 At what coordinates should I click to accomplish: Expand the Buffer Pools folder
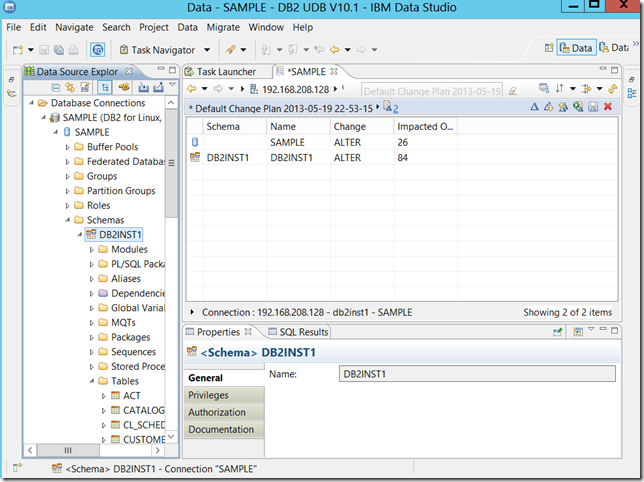coord(67,147)
